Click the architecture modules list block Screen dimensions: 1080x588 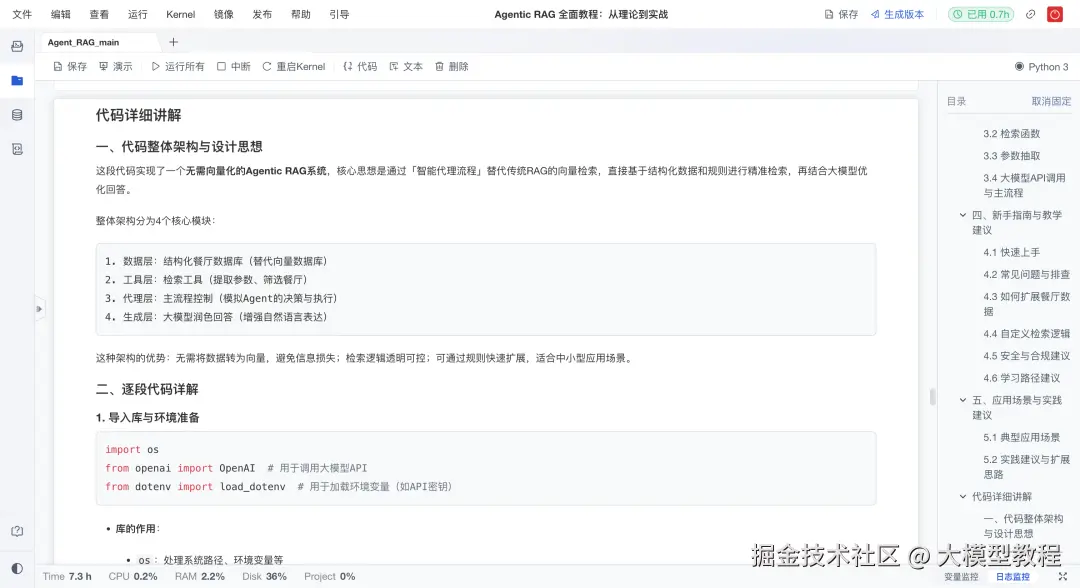click(486, 289)
